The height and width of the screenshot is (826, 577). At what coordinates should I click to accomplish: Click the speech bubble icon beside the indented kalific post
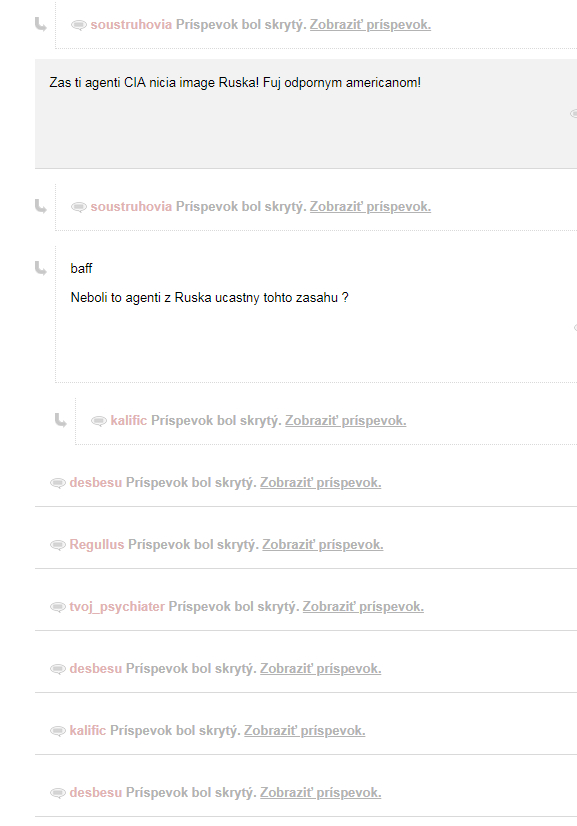[x=99, y=421]
